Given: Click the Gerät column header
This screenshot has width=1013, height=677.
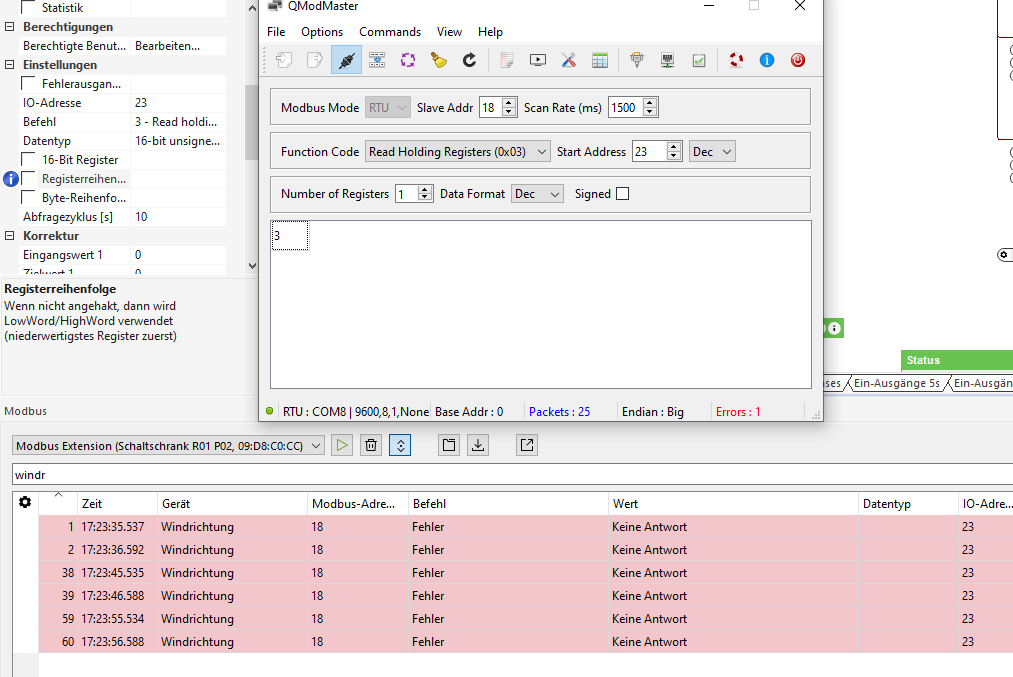Looking at the screenshot, I should coord(232,504).
